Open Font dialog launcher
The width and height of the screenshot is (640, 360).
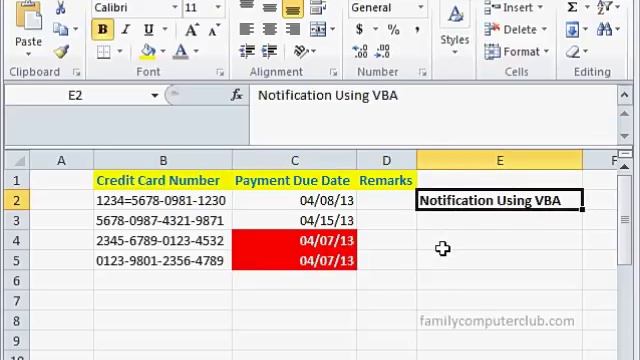point(220,72)
